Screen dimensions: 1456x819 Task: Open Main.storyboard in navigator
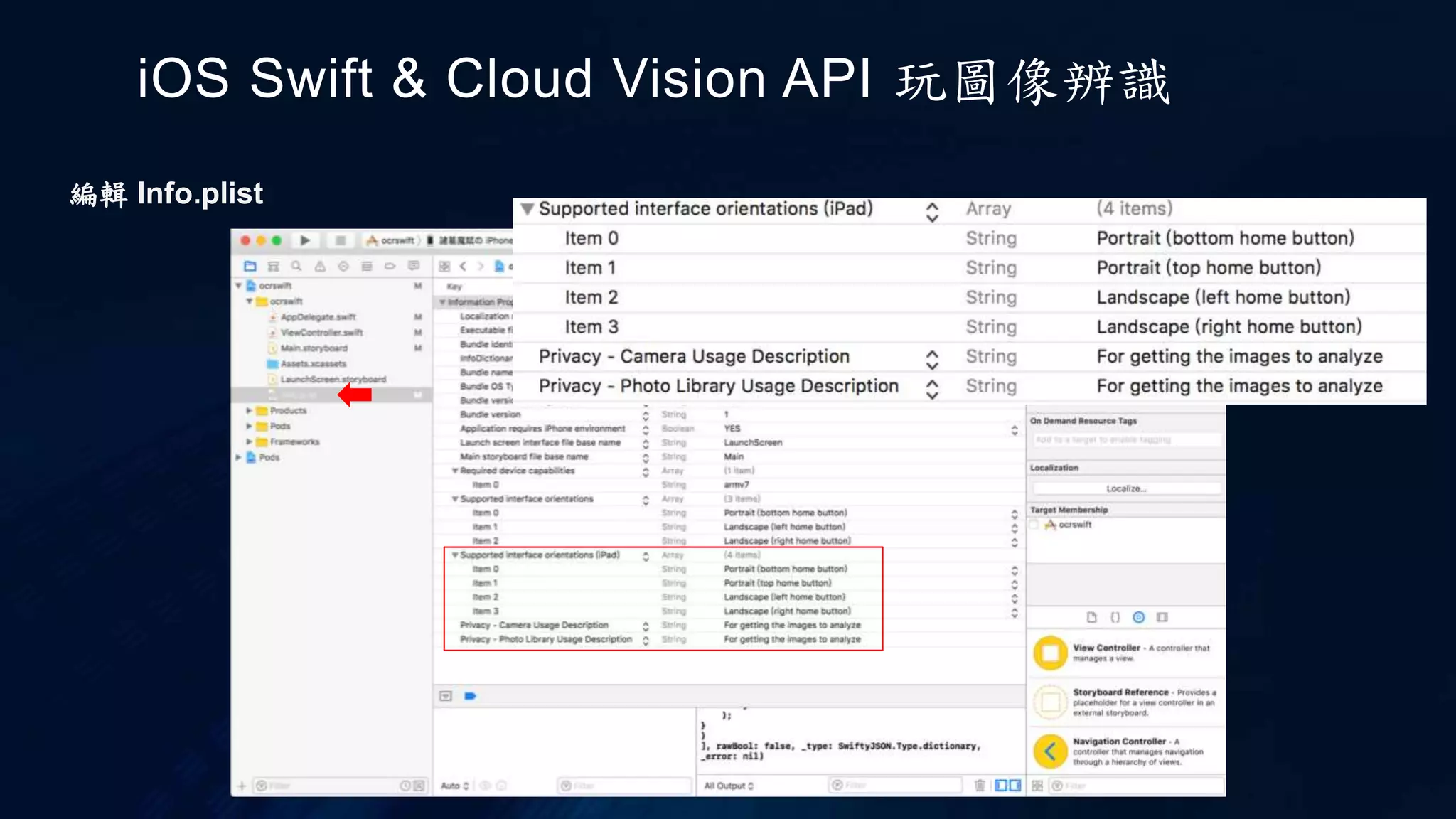pos(314,348)
